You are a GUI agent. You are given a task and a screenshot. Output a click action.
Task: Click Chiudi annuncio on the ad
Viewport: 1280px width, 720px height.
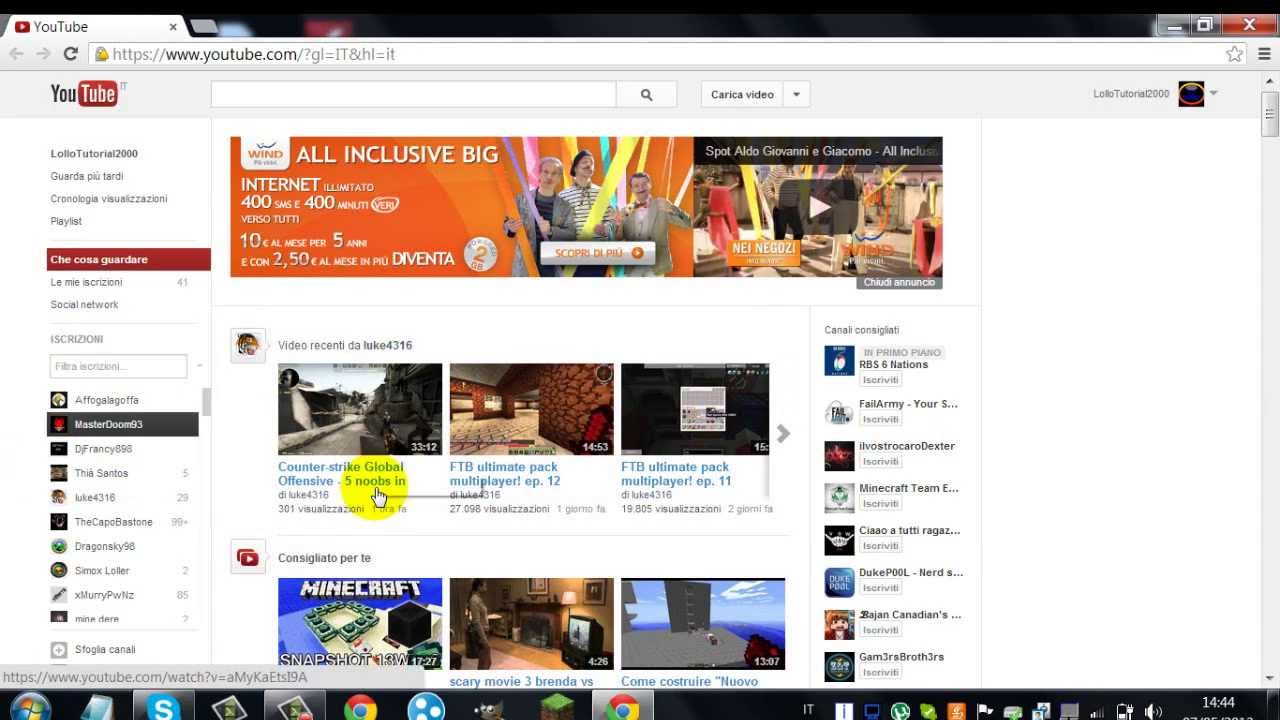click(x=899, y=282)
